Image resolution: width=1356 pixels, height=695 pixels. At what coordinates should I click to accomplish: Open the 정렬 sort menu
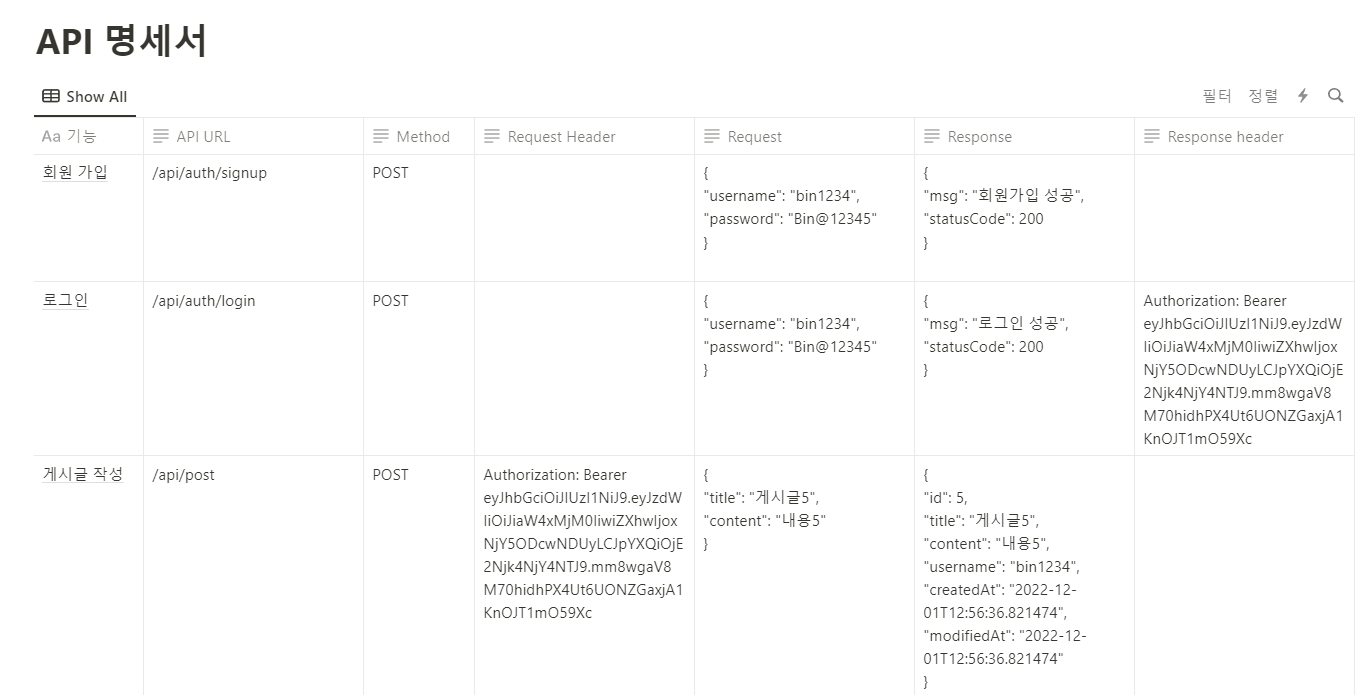pos(1263,96)
